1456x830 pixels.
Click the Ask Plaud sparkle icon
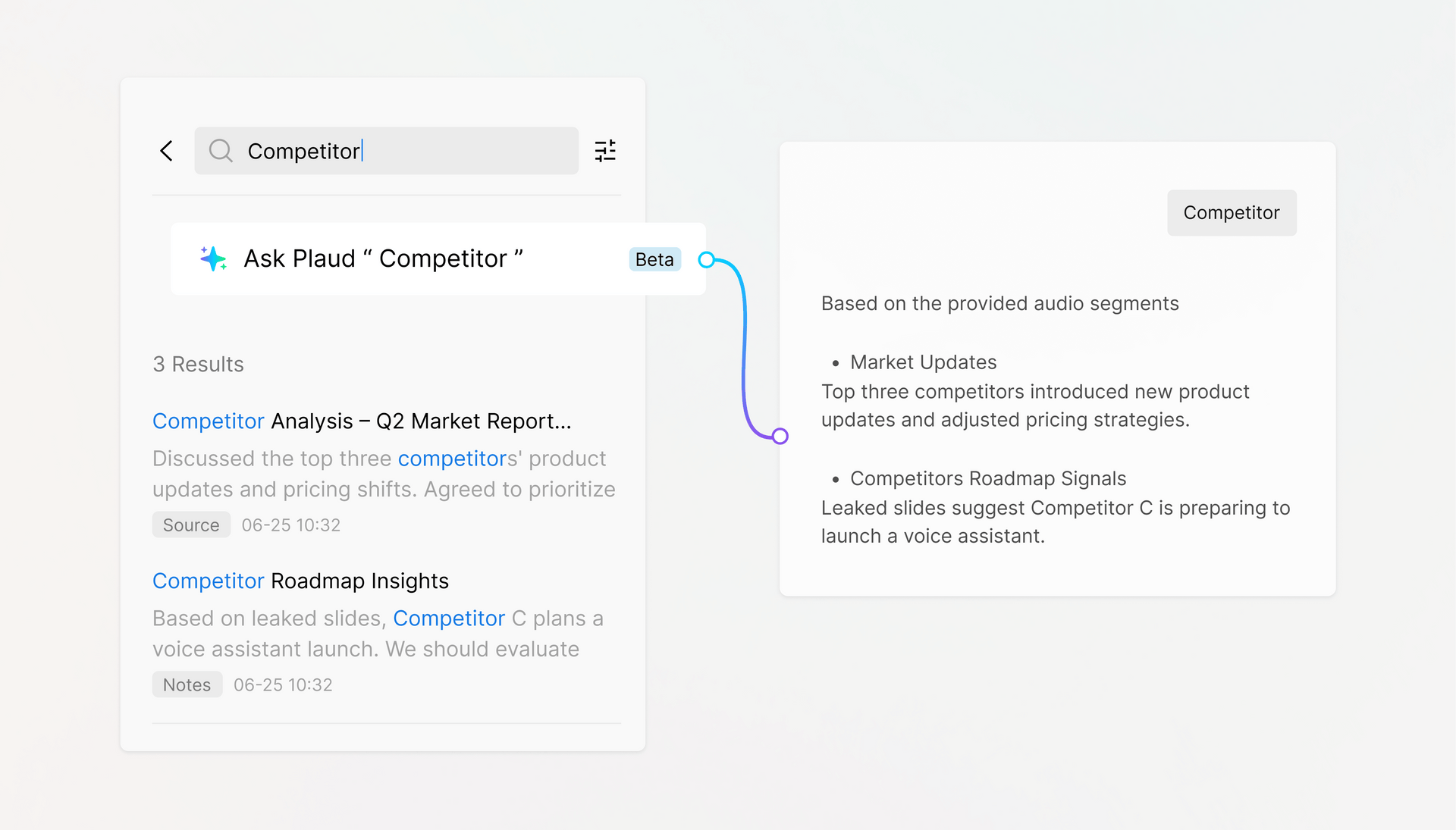[x=213, y=258]
